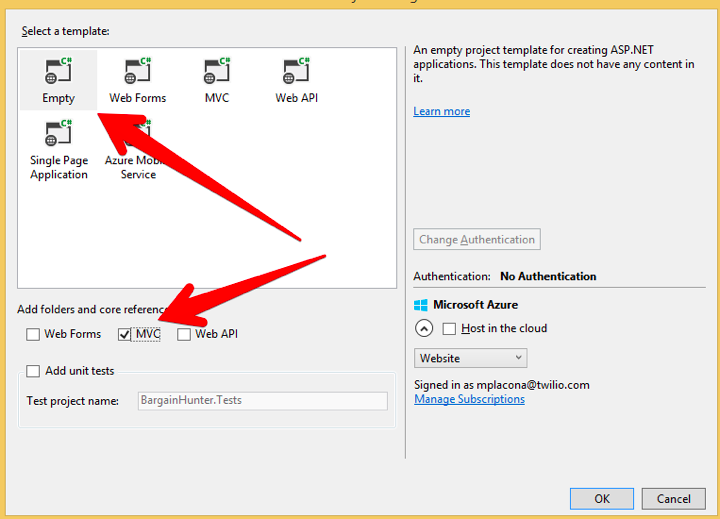720x519 pixels.
Task: Click the Microsoft Azure Windows logo
Action: click(421, 305)
